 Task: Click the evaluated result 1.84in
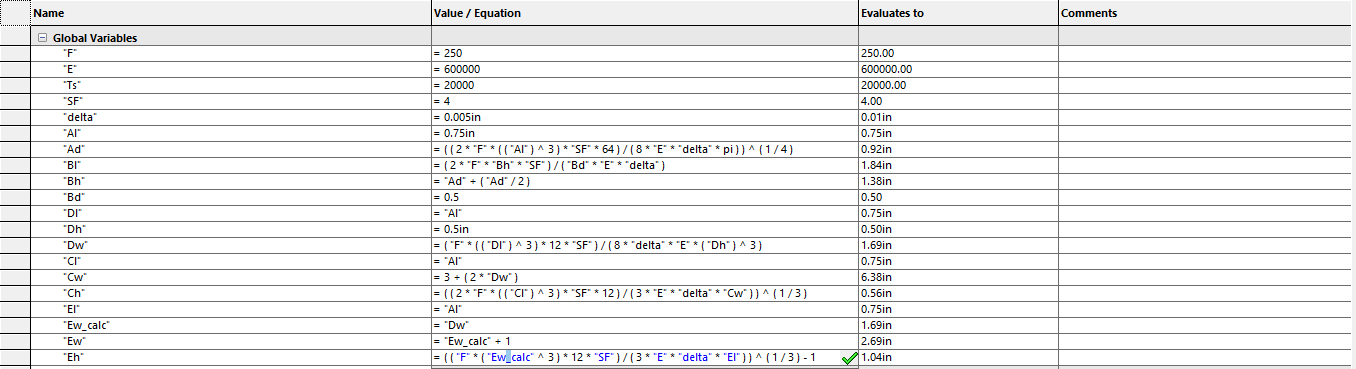click(958, 165)
